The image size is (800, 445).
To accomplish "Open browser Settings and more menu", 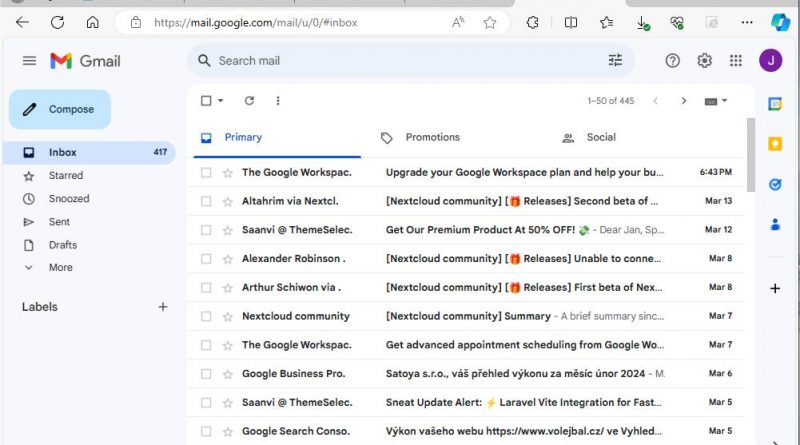I will (747, 22).
